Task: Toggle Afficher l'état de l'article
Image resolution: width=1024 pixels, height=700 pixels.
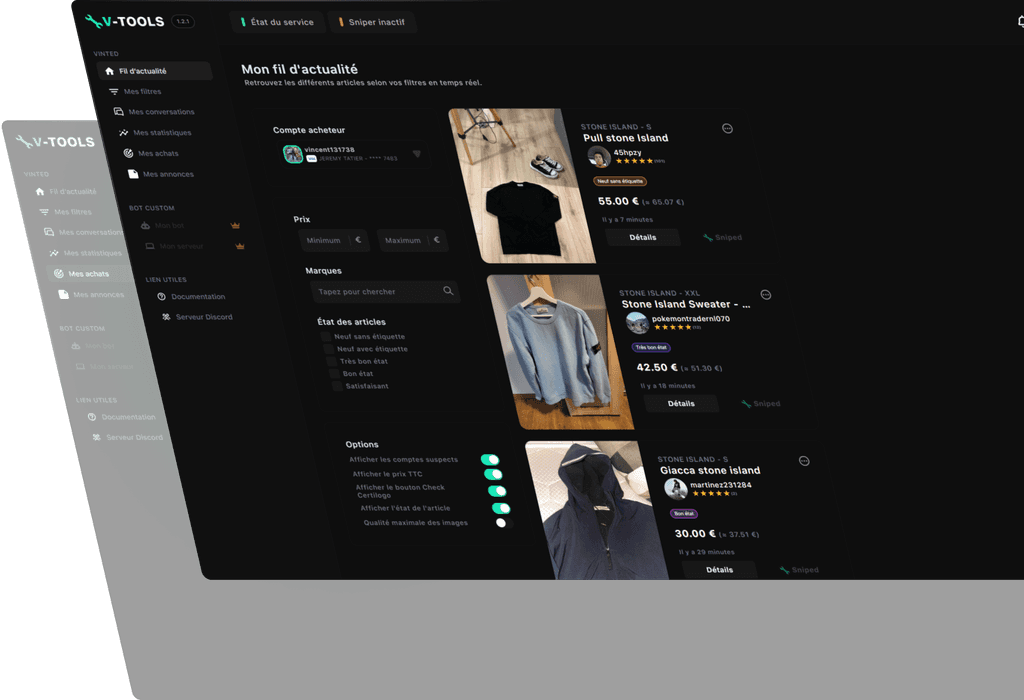Action: pos(501,508)
